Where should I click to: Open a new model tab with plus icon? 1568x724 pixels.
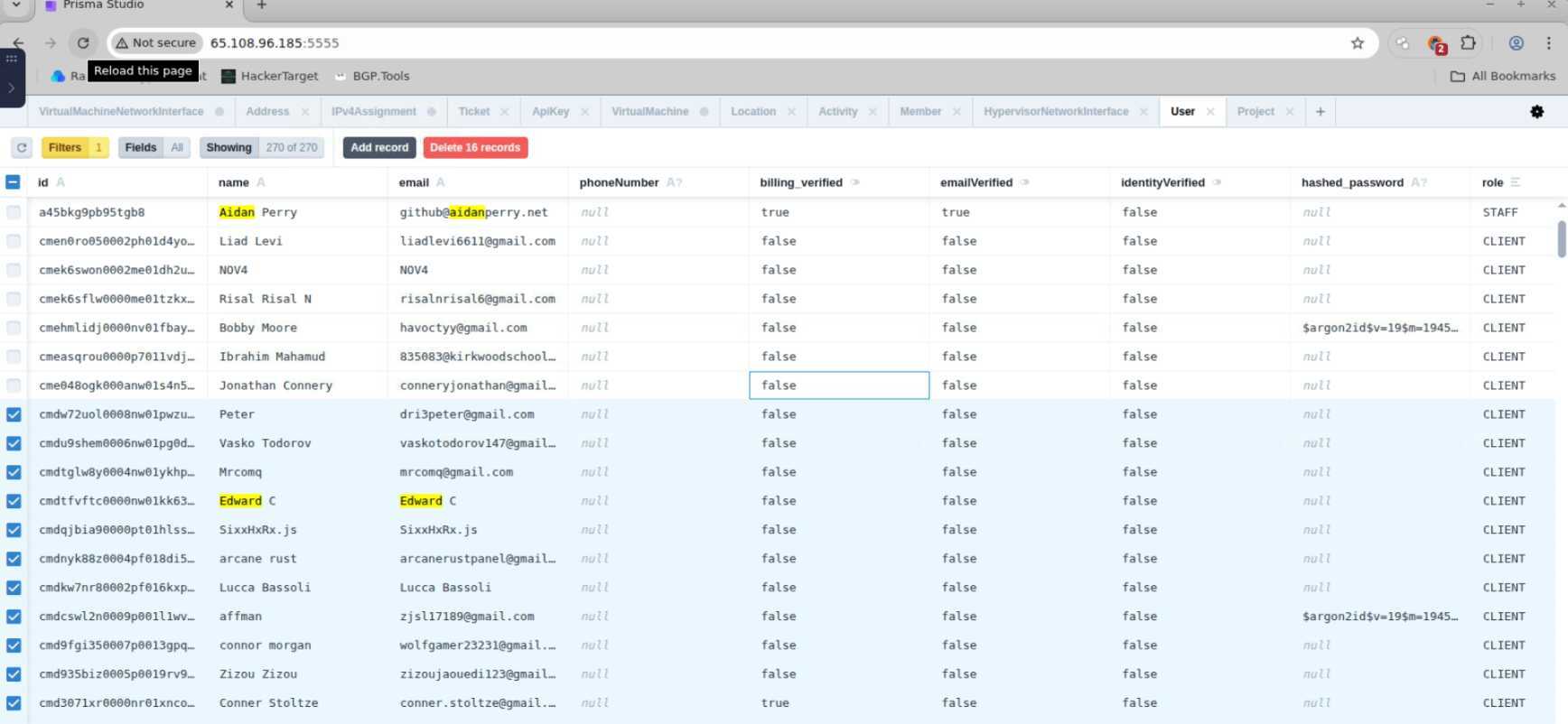(1320, 112)
